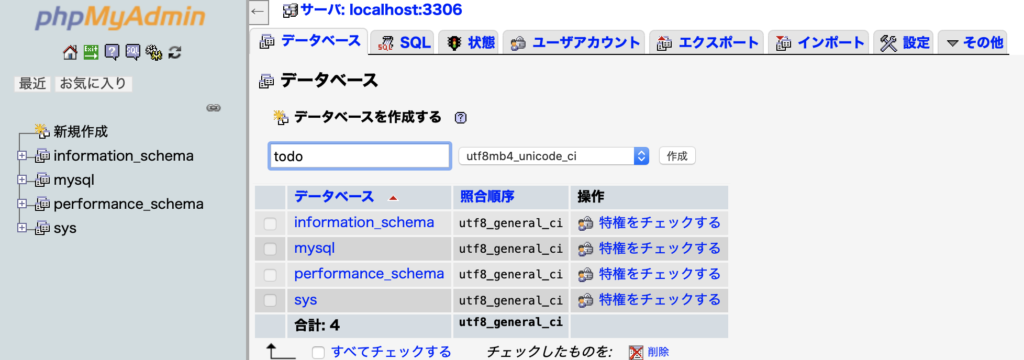Viewport: 1024px width, 360px height.
Task: Expand the mysql tree node
Action: tap(22, 180)
